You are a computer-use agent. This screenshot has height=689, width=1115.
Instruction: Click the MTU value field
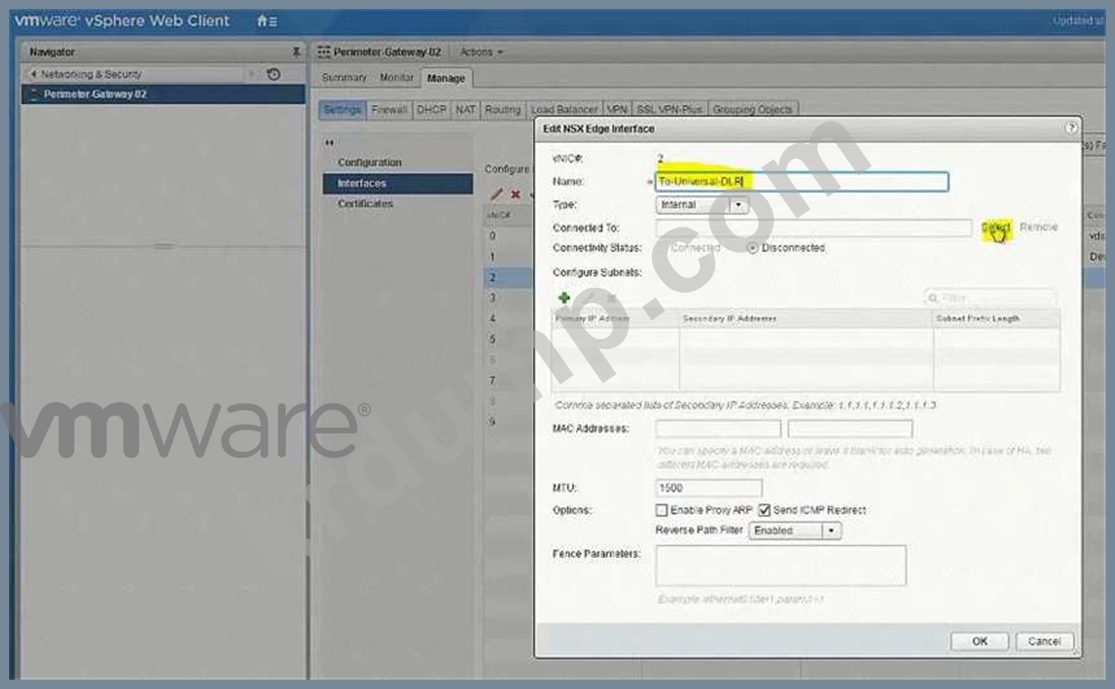(x=708, y=488)
